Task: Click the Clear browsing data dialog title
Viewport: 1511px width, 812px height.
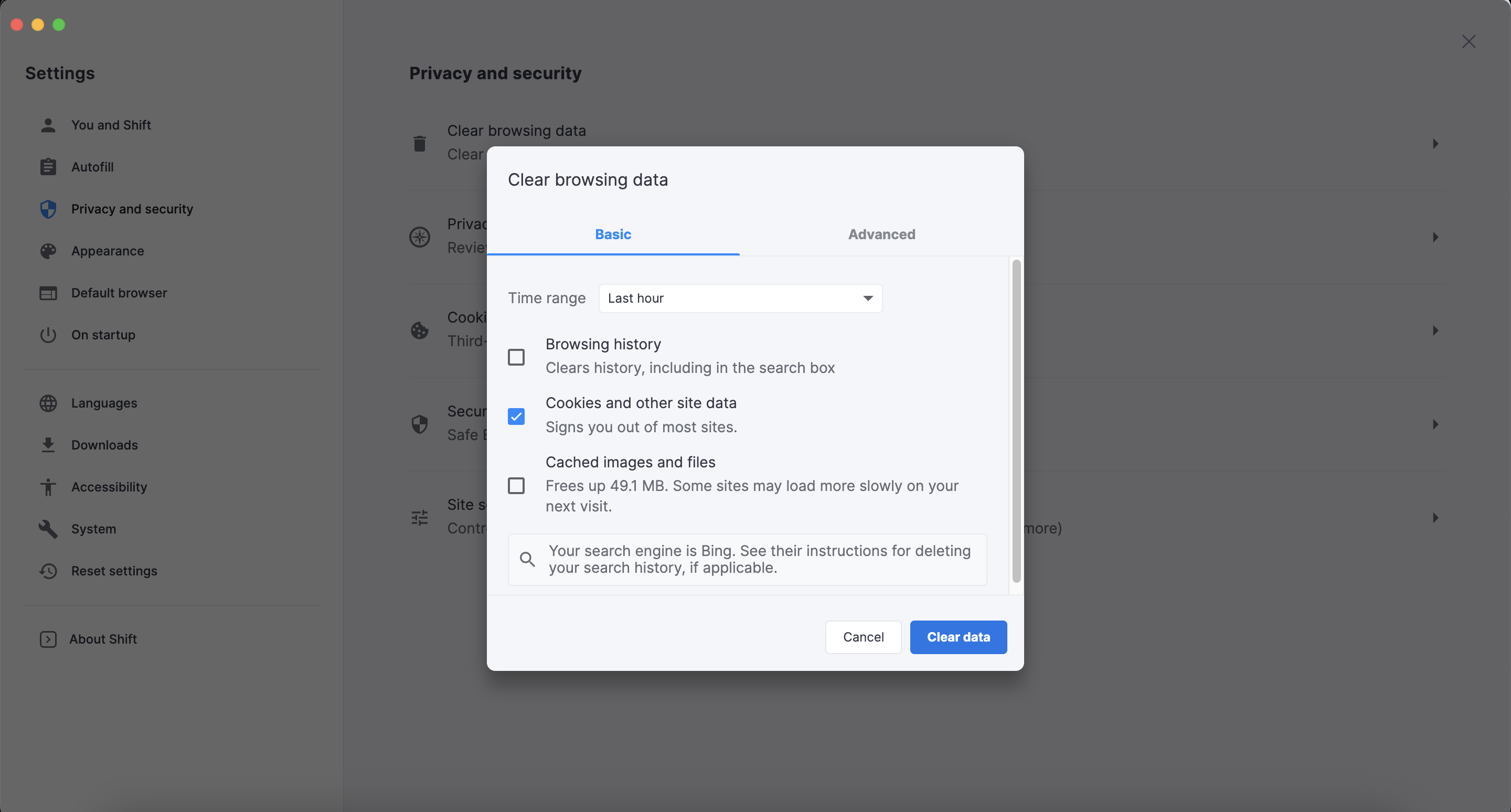Action: click(588, 179)
